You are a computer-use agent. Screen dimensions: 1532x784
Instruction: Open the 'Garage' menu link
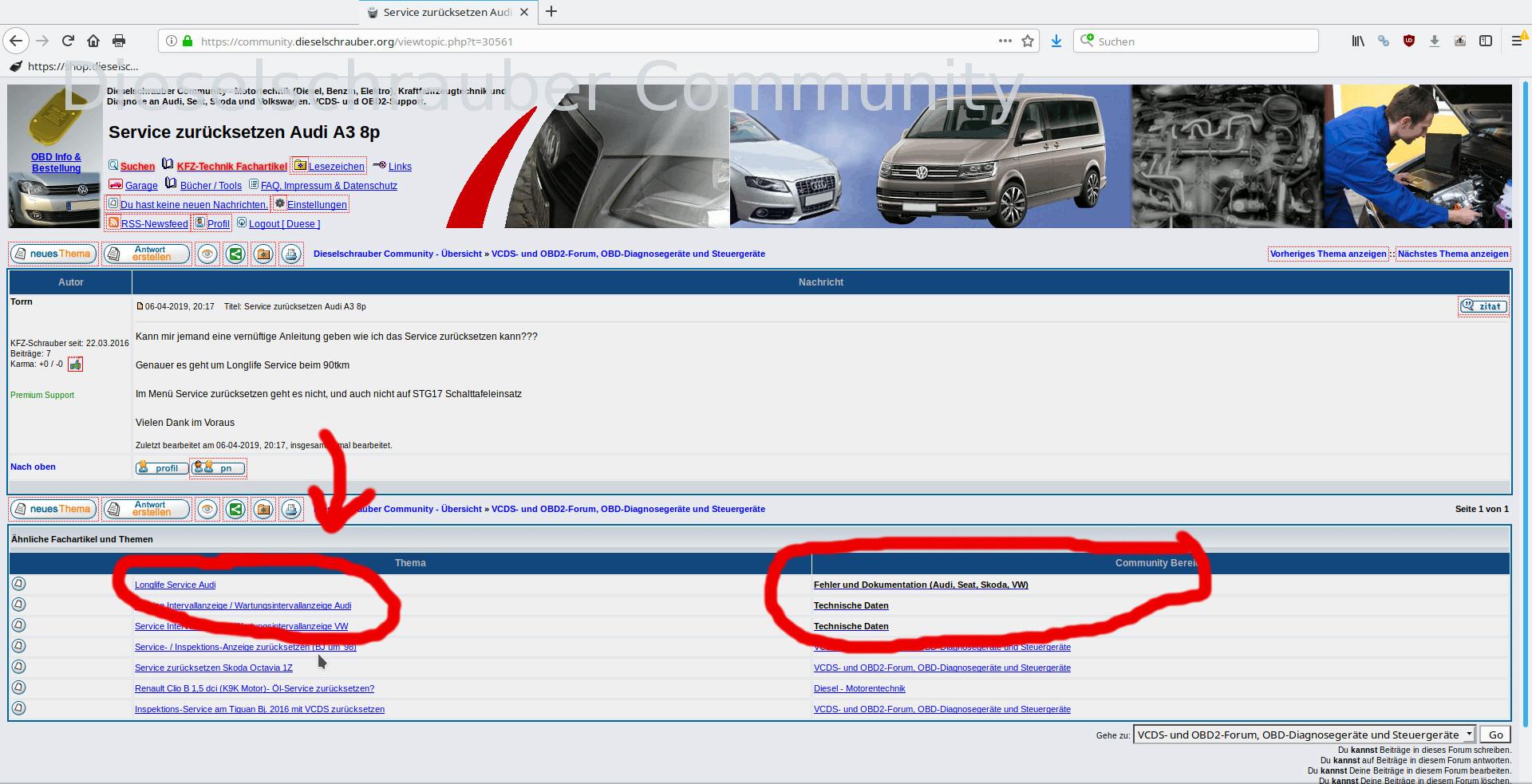(x=141, y=186)
